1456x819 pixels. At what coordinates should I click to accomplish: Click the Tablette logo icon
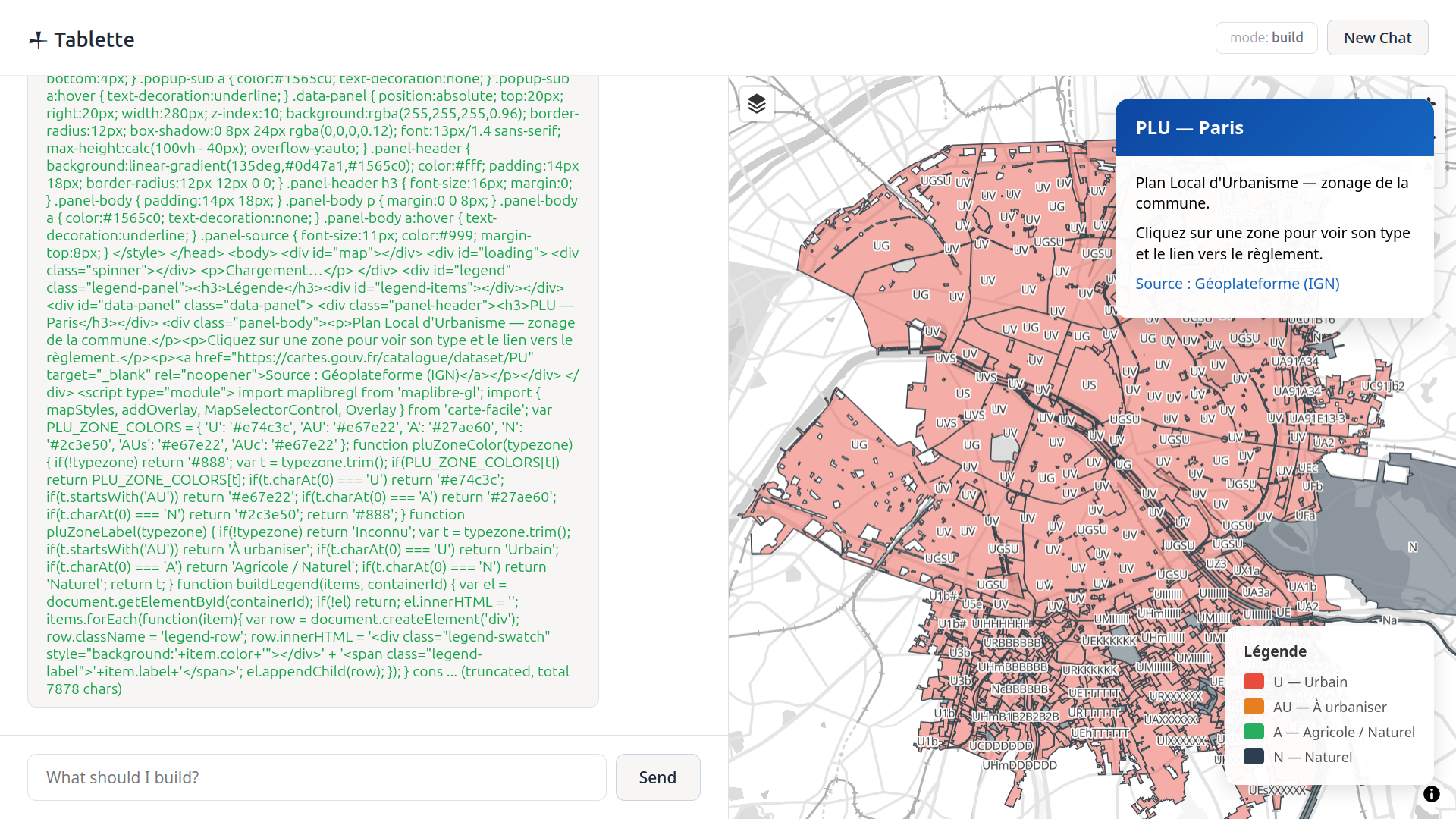tap(38, 40)
